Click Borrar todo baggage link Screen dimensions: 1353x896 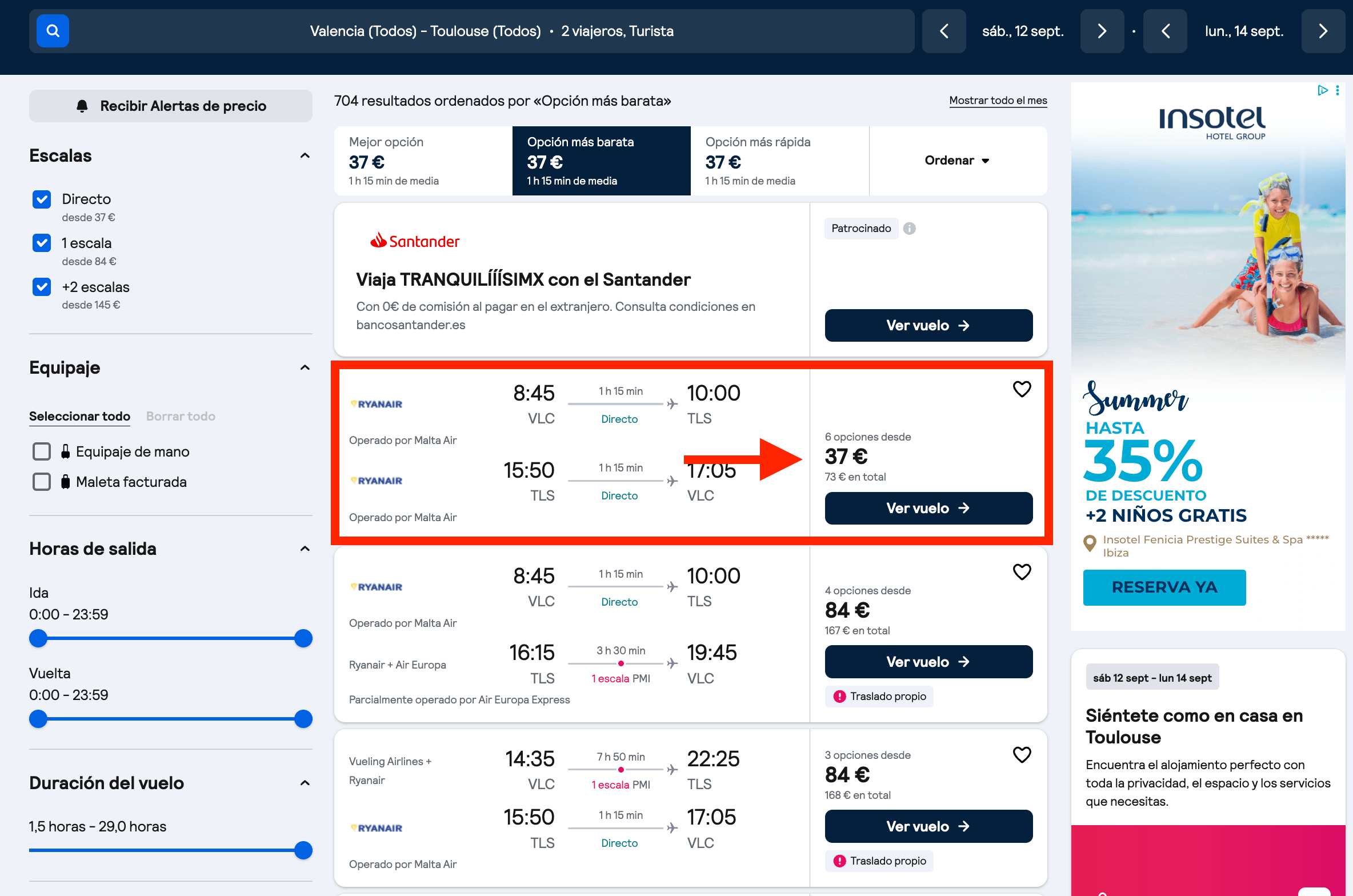[x=181, y=417]
